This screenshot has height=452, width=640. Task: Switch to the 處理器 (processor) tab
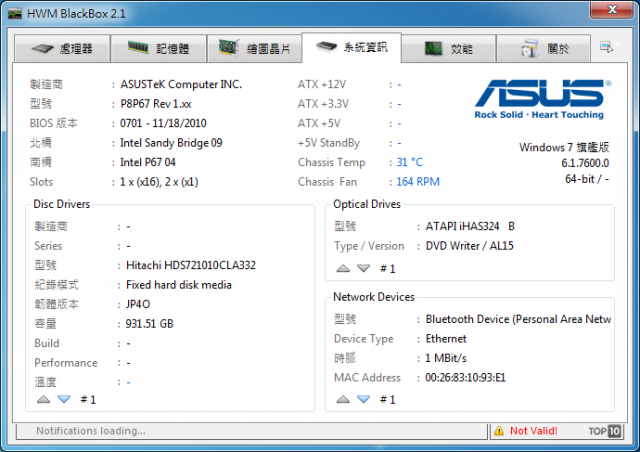(62, 49)
